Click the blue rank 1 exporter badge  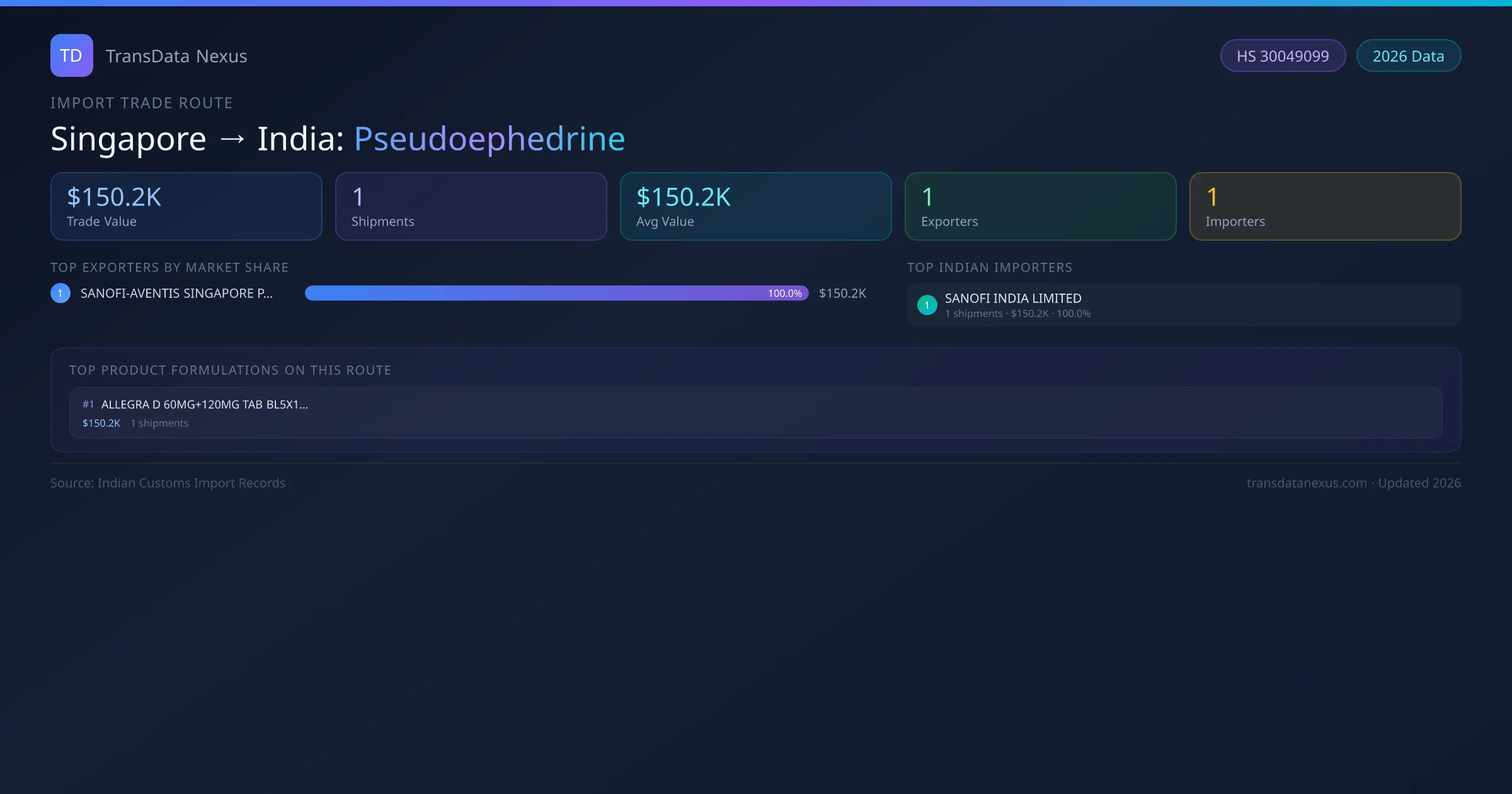click(60, 293)
